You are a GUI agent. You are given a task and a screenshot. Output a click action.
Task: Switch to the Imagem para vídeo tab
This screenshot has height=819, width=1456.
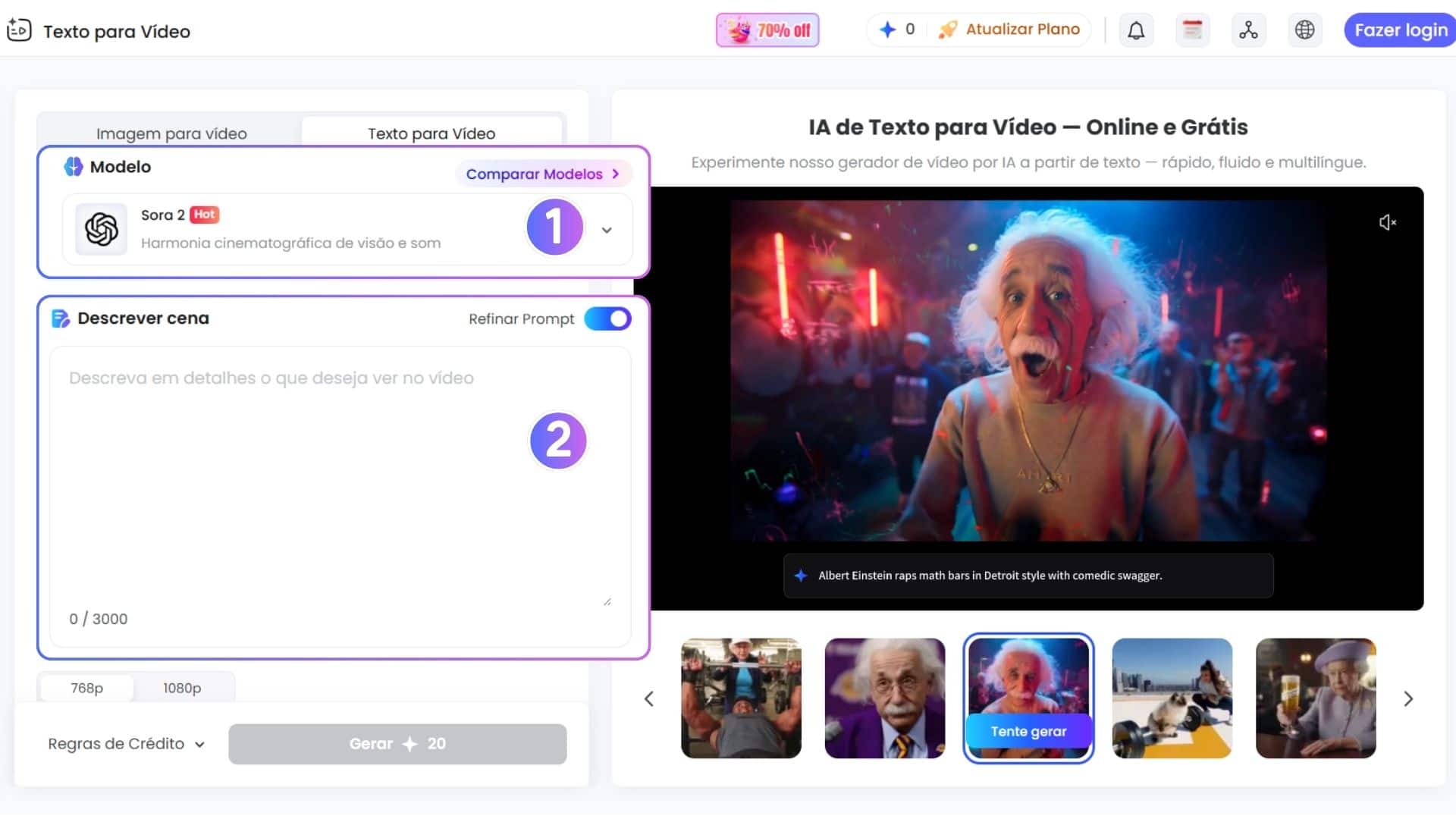pos(171,133)
